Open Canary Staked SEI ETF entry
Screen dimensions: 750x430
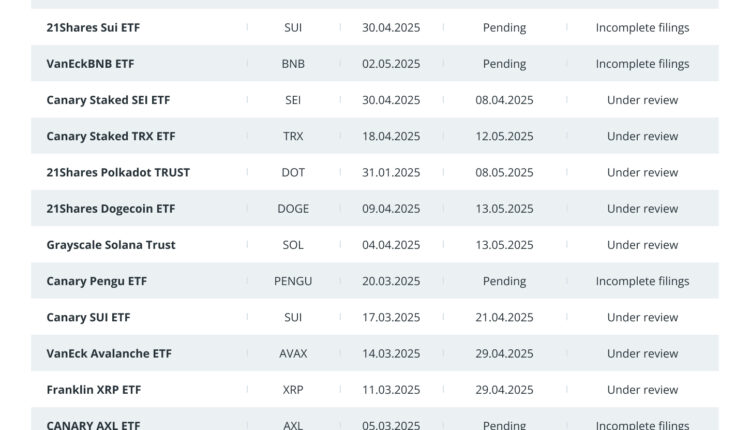tap(108, 100)
